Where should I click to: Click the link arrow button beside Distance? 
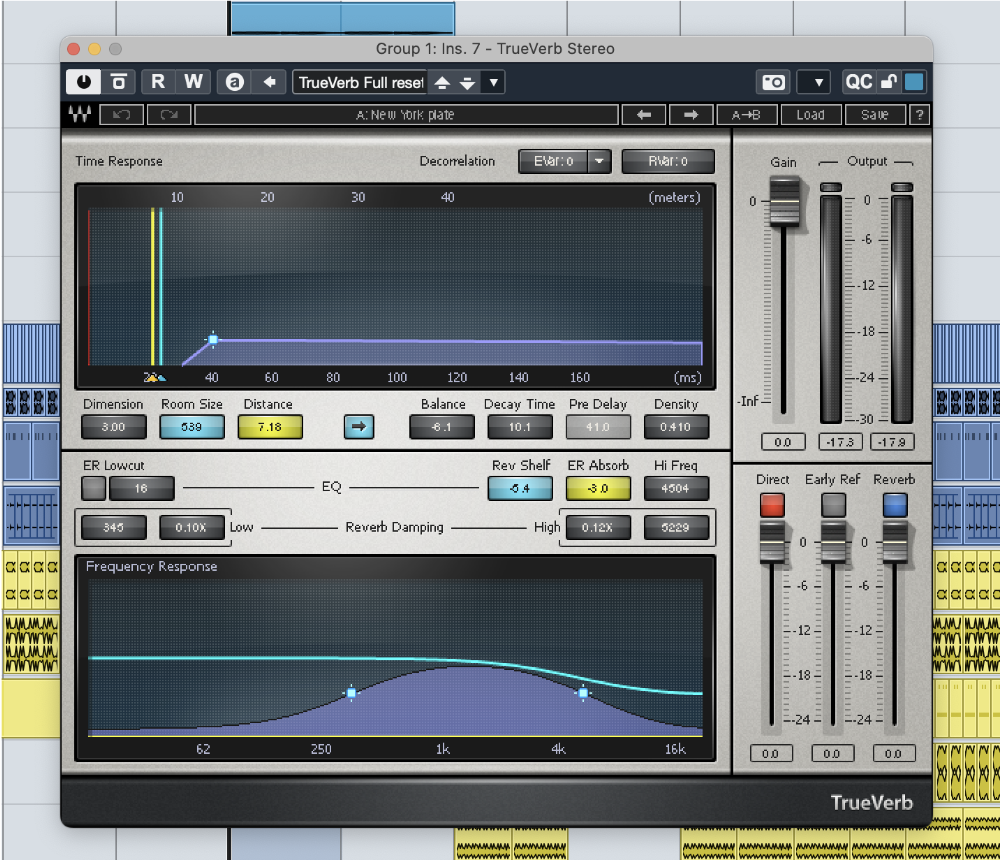coord(359,427)
